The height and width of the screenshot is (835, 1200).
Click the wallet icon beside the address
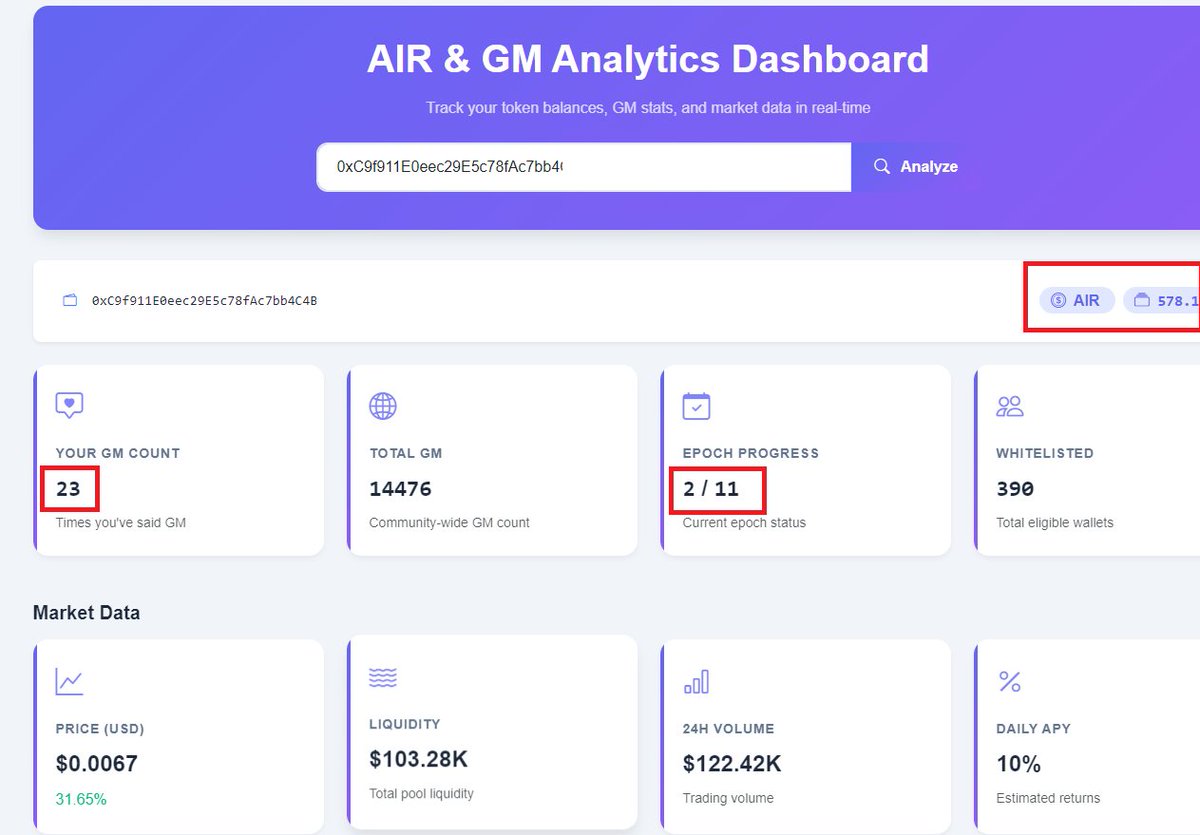[x=70, y=300]
